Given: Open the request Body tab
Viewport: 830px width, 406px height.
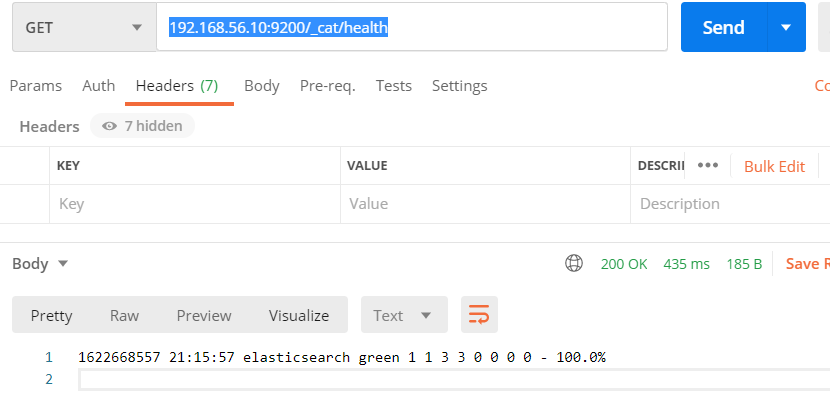Looking at the screenshot, I should (x=261, y=86).
